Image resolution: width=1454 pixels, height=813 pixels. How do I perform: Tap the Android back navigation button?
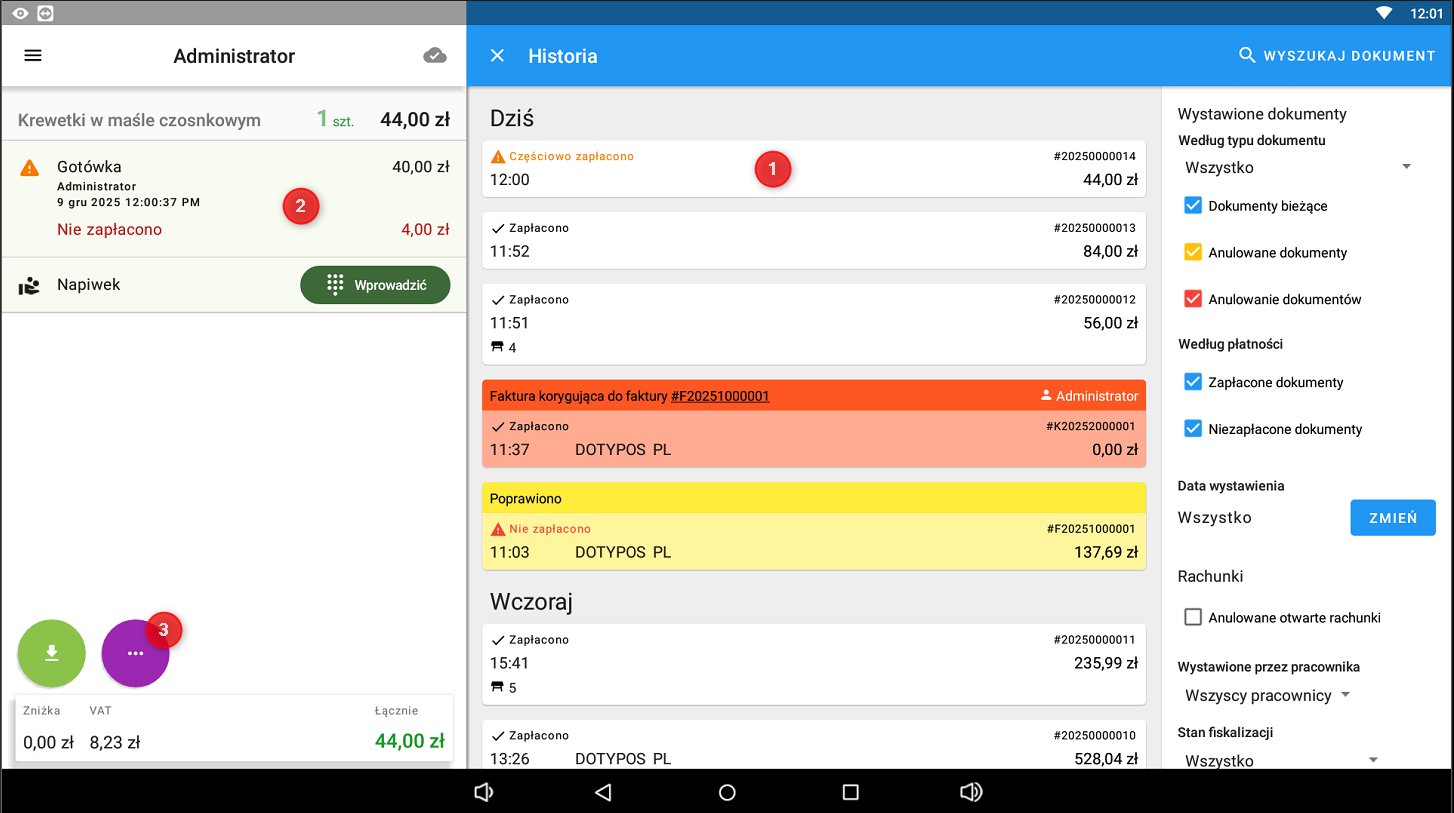tap(603, 792)
